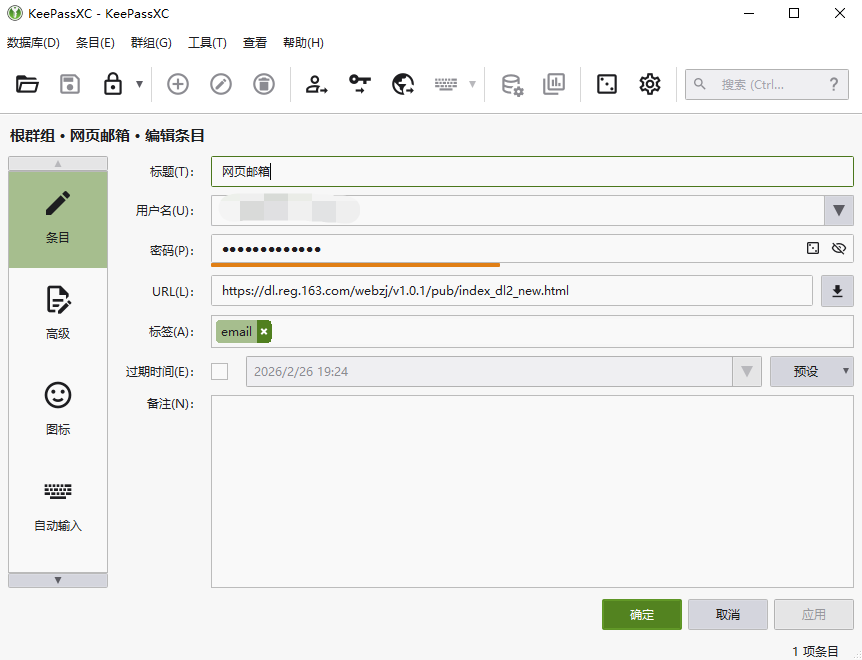Cancel editing with 取消 button

(x=728, y=614)
